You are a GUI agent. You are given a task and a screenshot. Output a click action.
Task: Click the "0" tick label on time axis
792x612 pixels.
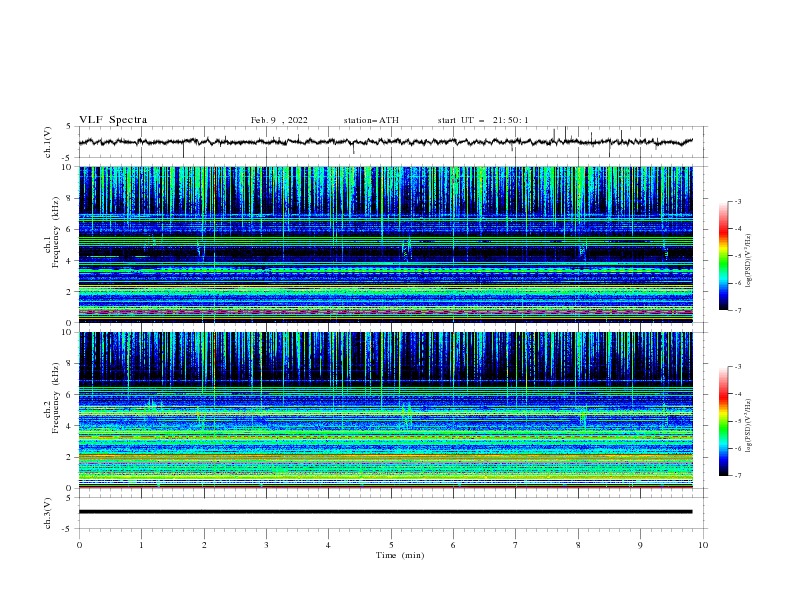click(x=79, y=545)
